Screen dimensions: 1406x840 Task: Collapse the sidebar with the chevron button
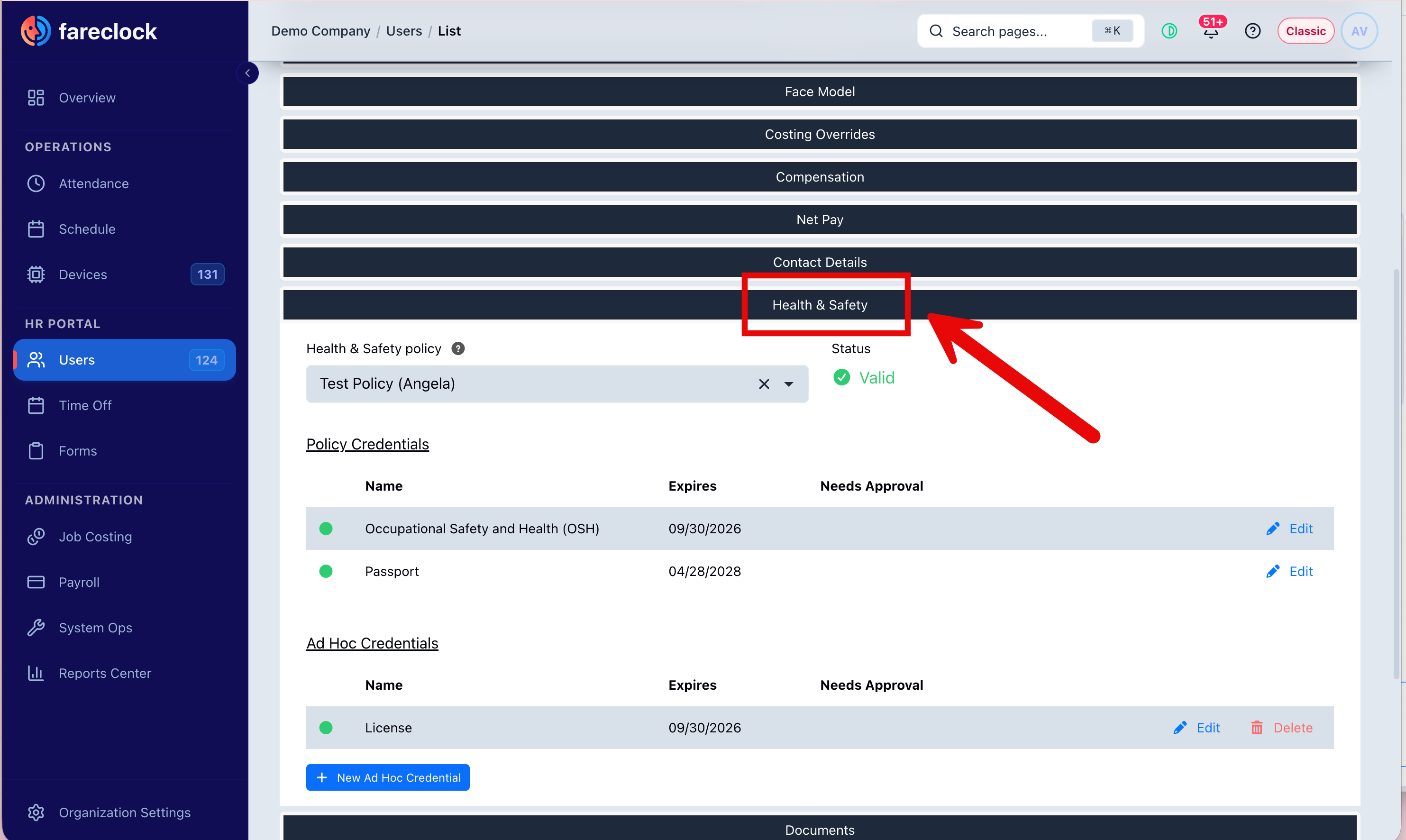click(247, 73)
